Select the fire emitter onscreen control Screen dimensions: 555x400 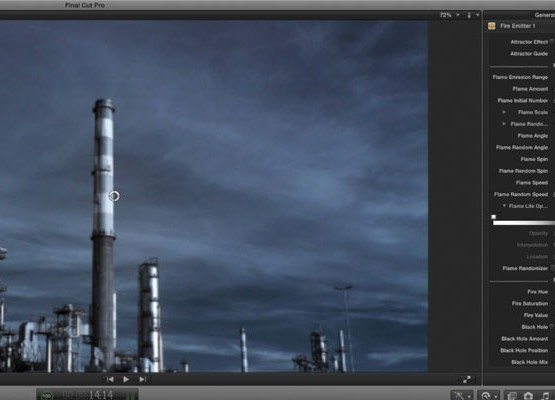(114, 196)
